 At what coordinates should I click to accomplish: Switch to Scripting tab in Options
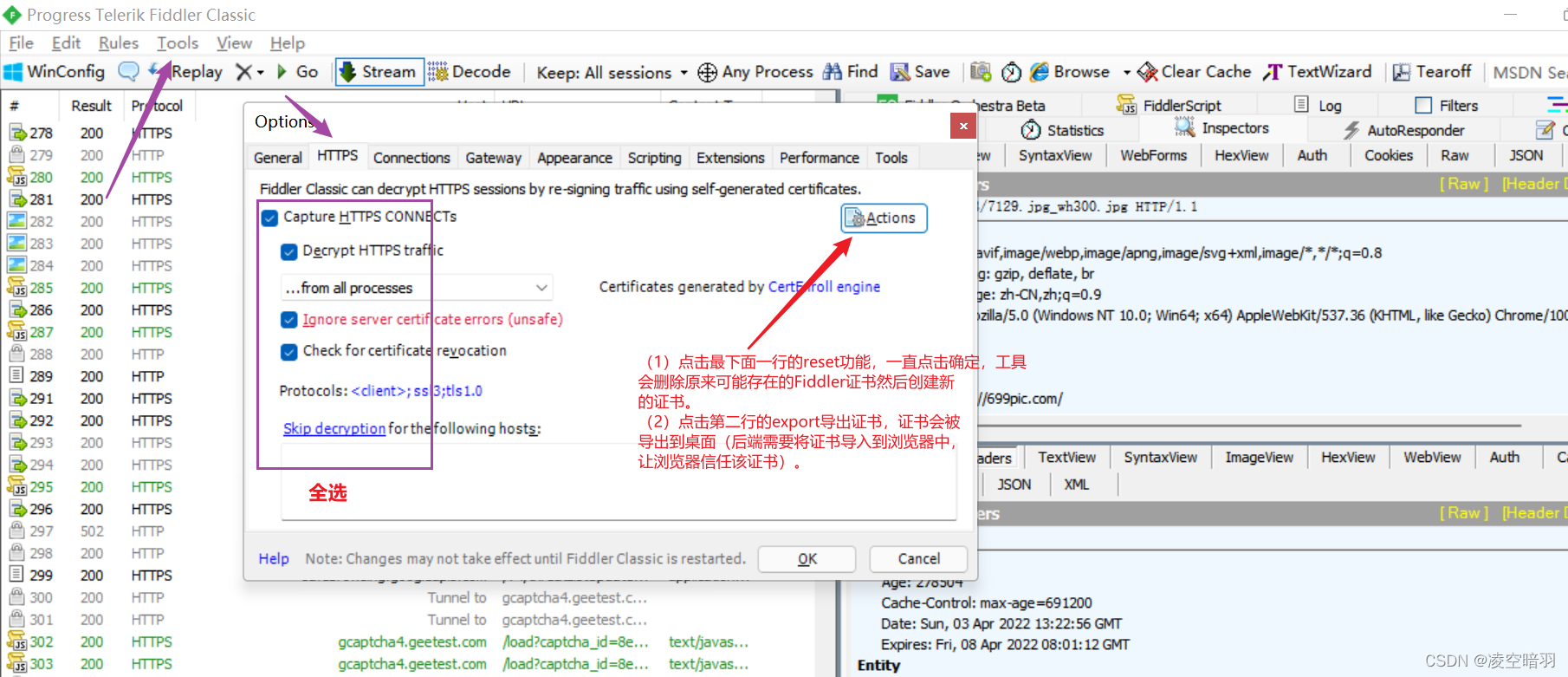(655, 158)
